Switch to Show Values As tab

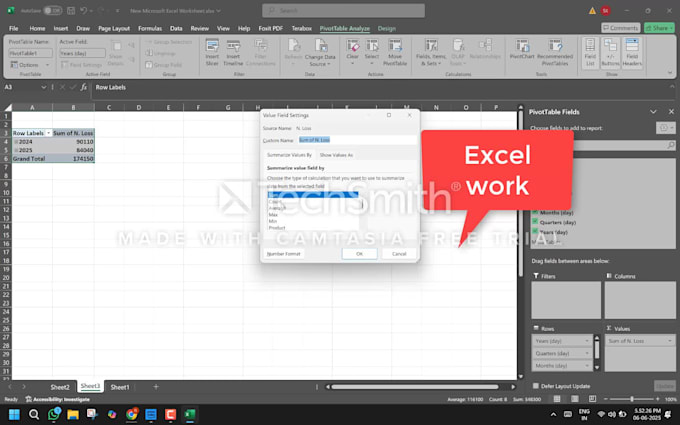336,155
